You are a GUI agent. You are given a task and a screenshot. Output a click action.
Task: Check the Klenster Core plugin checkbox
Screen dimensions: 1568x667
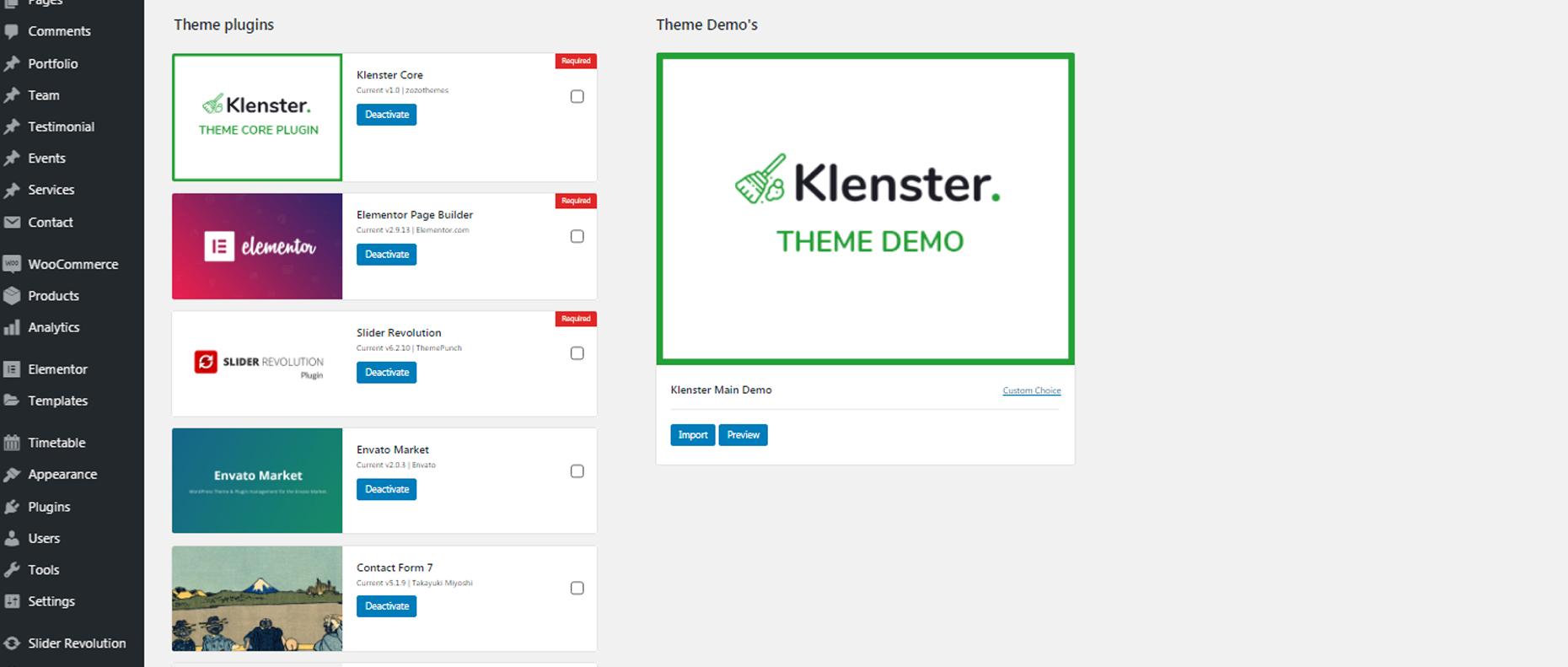pyautogui.click(x=577, y=97)
